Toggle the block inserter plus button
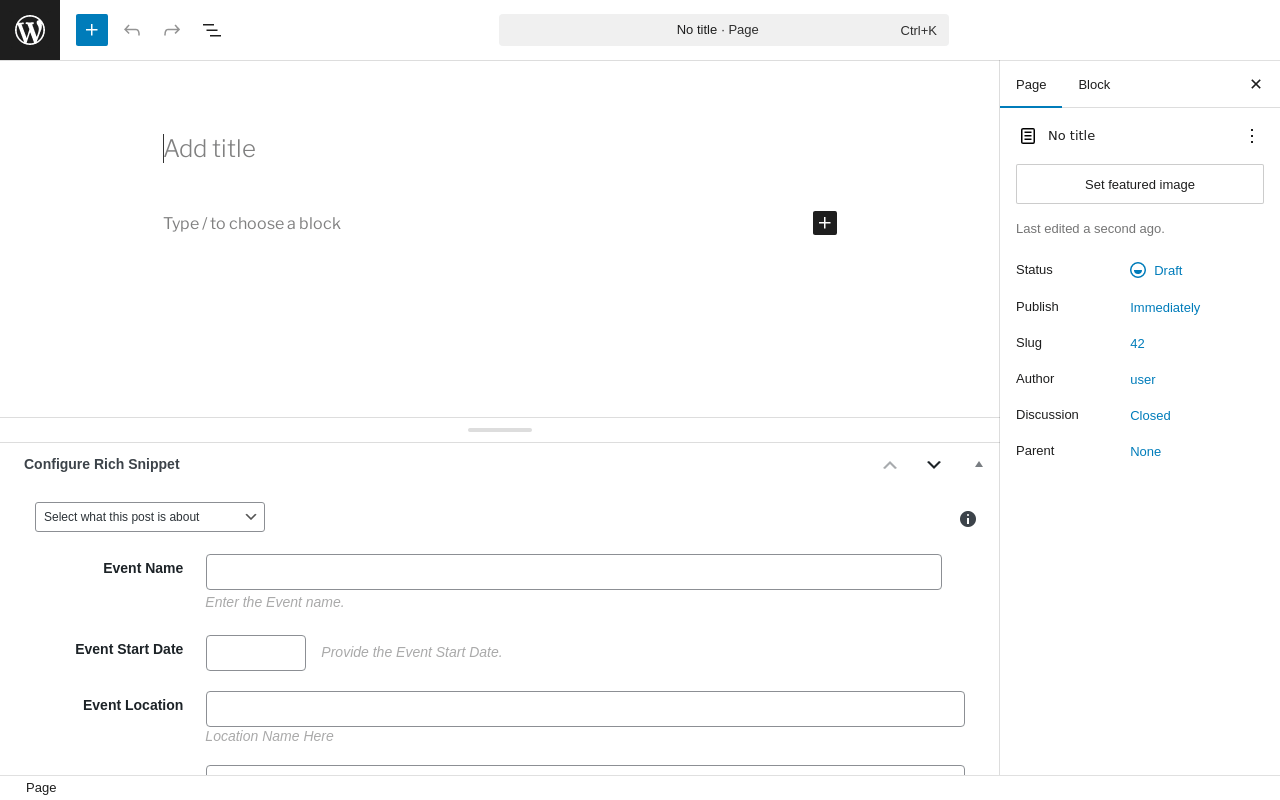1280x800 pixels. tap(92, 30)
